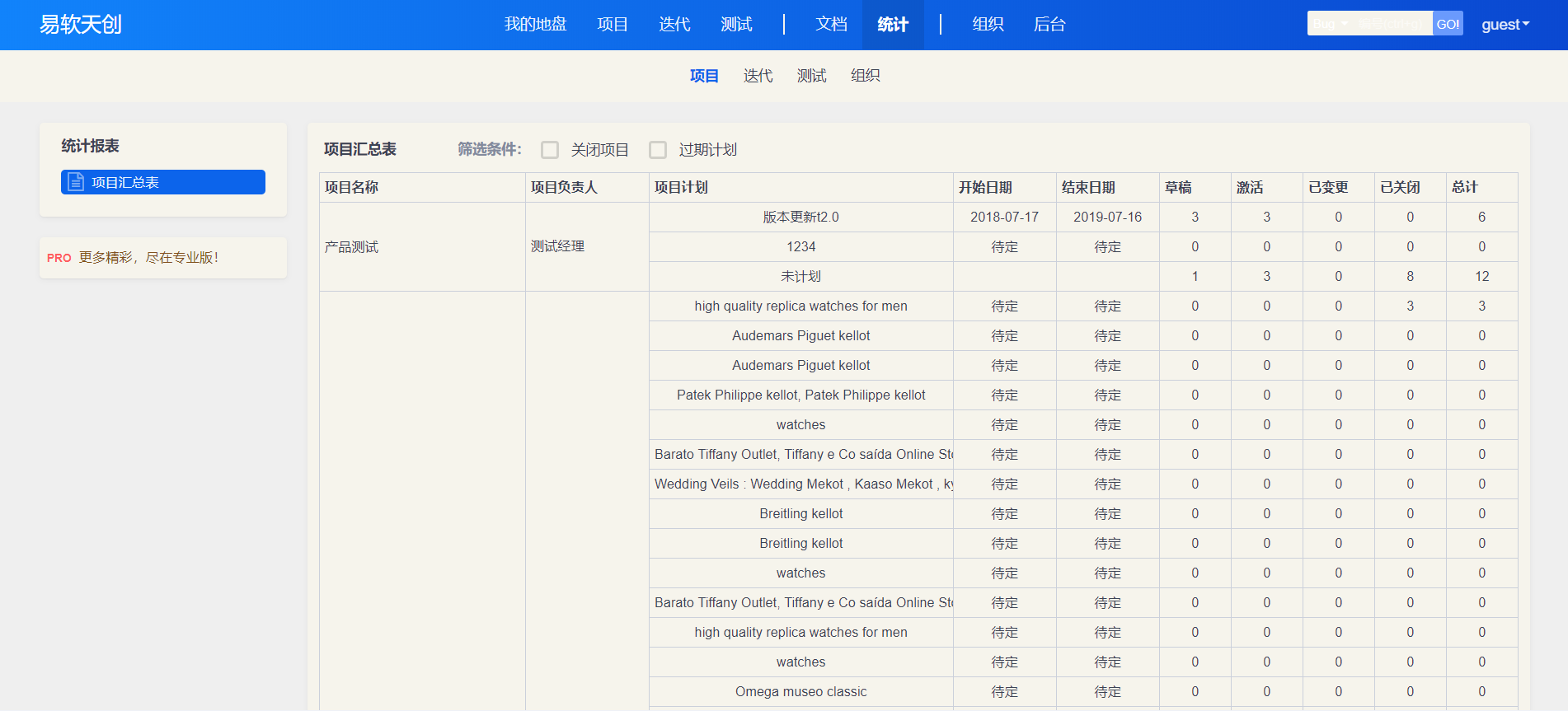This screenshot has height=711, width=1568.
Task: Select 项目汇总表 report in sidebar
Action: (x=163, y=182)
